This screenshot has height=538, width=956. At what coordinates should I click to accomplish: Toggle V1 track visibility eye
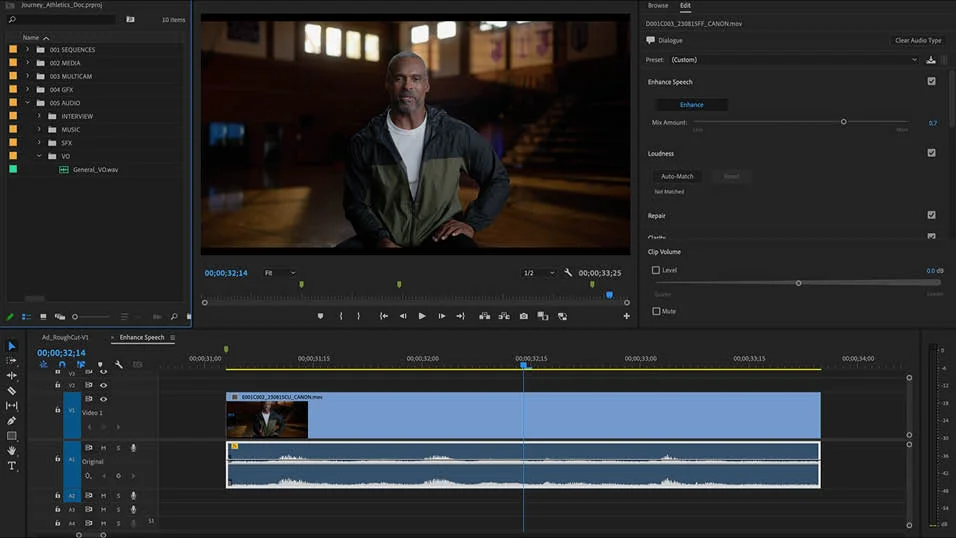103,399
